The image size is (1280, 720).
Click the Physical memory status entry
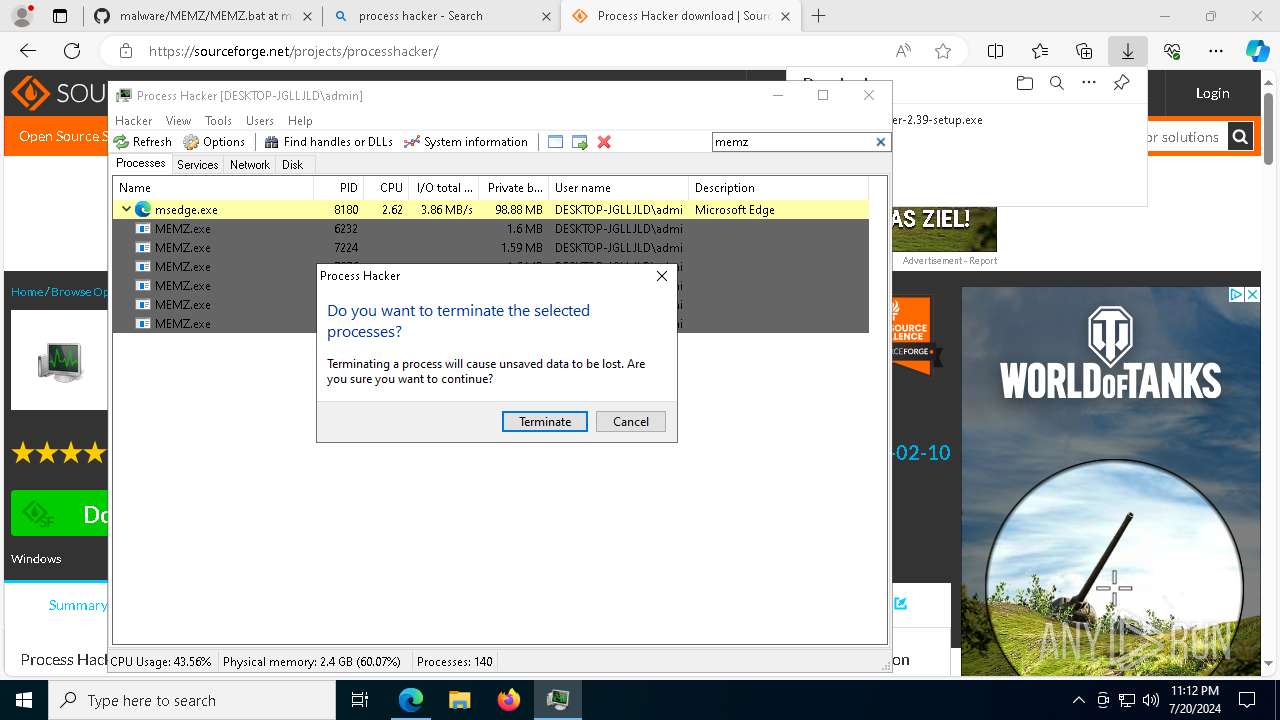312,662
